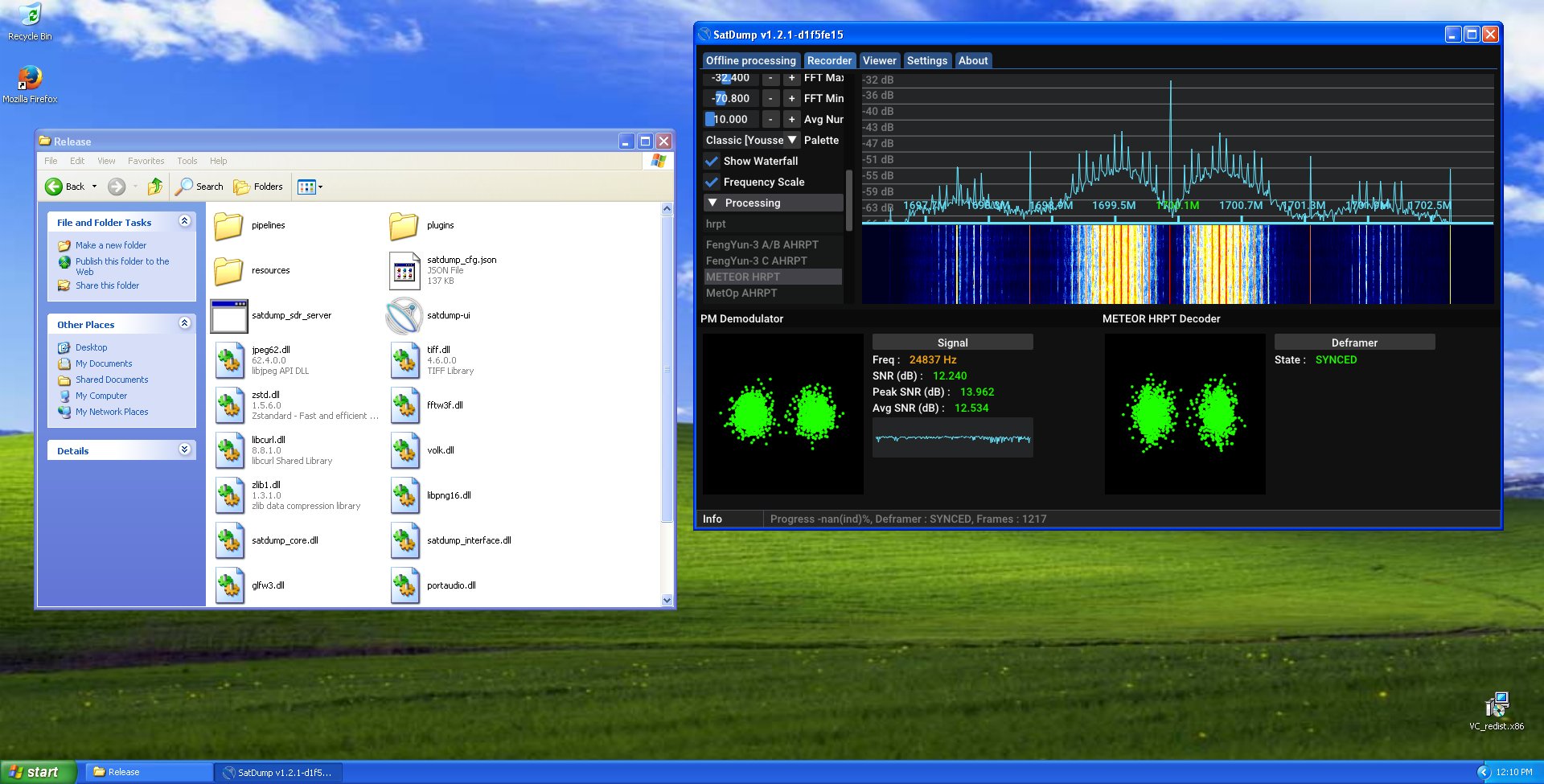Image resolution: width=1544 pixels, height=784 pixels.
Task: Select the jpeg62.dll file icon
Action: (x=229, y=361)
